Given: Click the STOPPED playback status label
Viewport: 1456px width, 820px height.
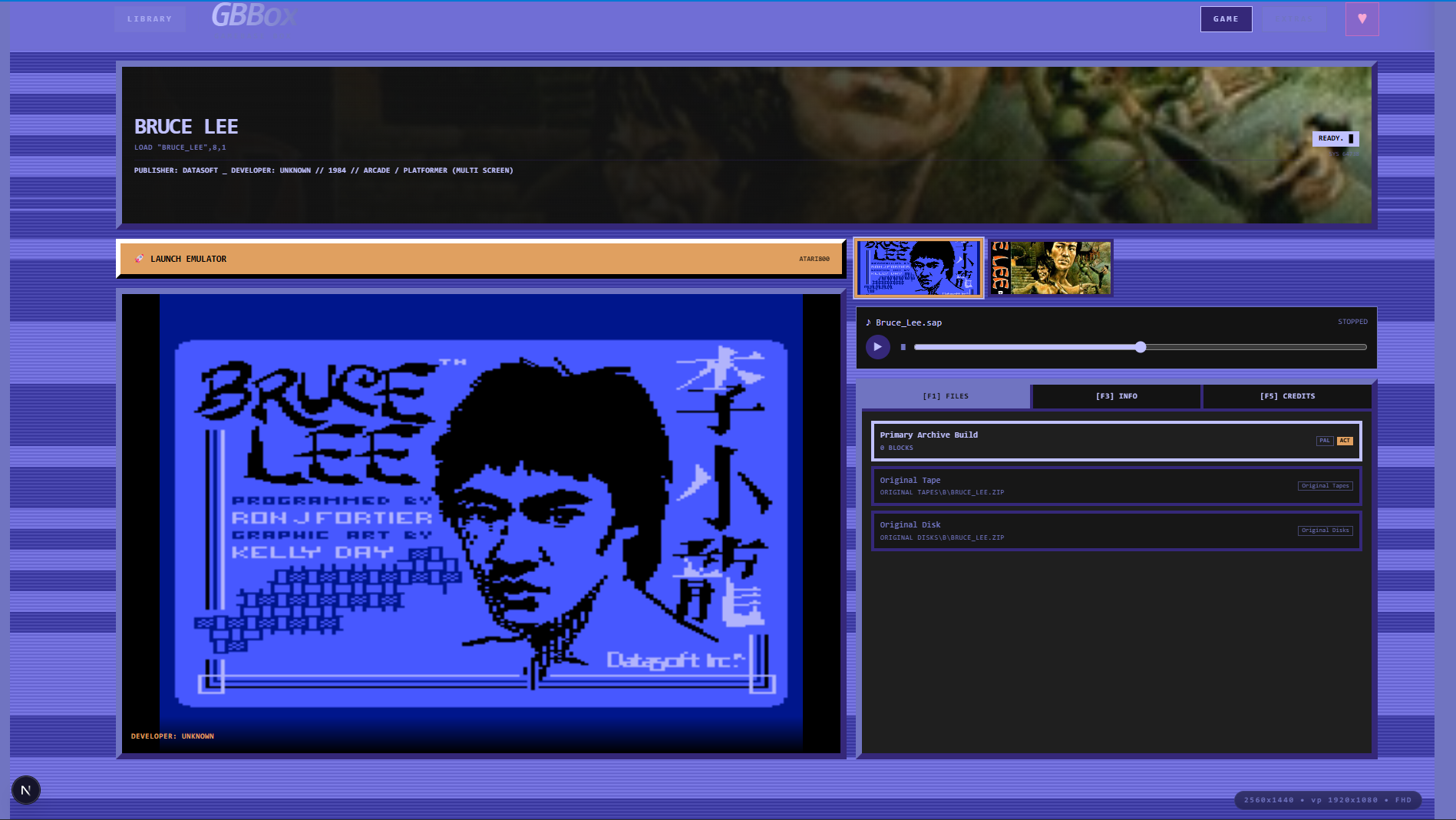Looking at the screenshot, I should pos(1352,322).
